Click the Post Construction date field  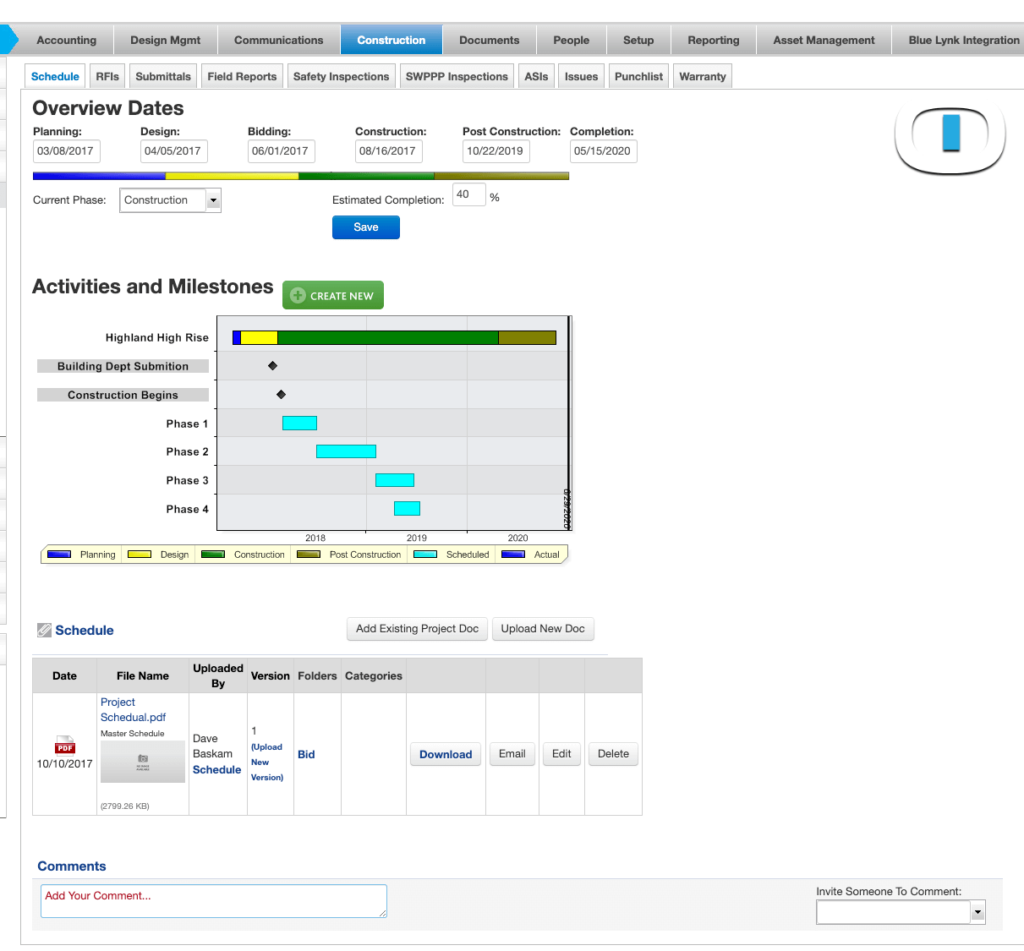(x=496, y=151)
